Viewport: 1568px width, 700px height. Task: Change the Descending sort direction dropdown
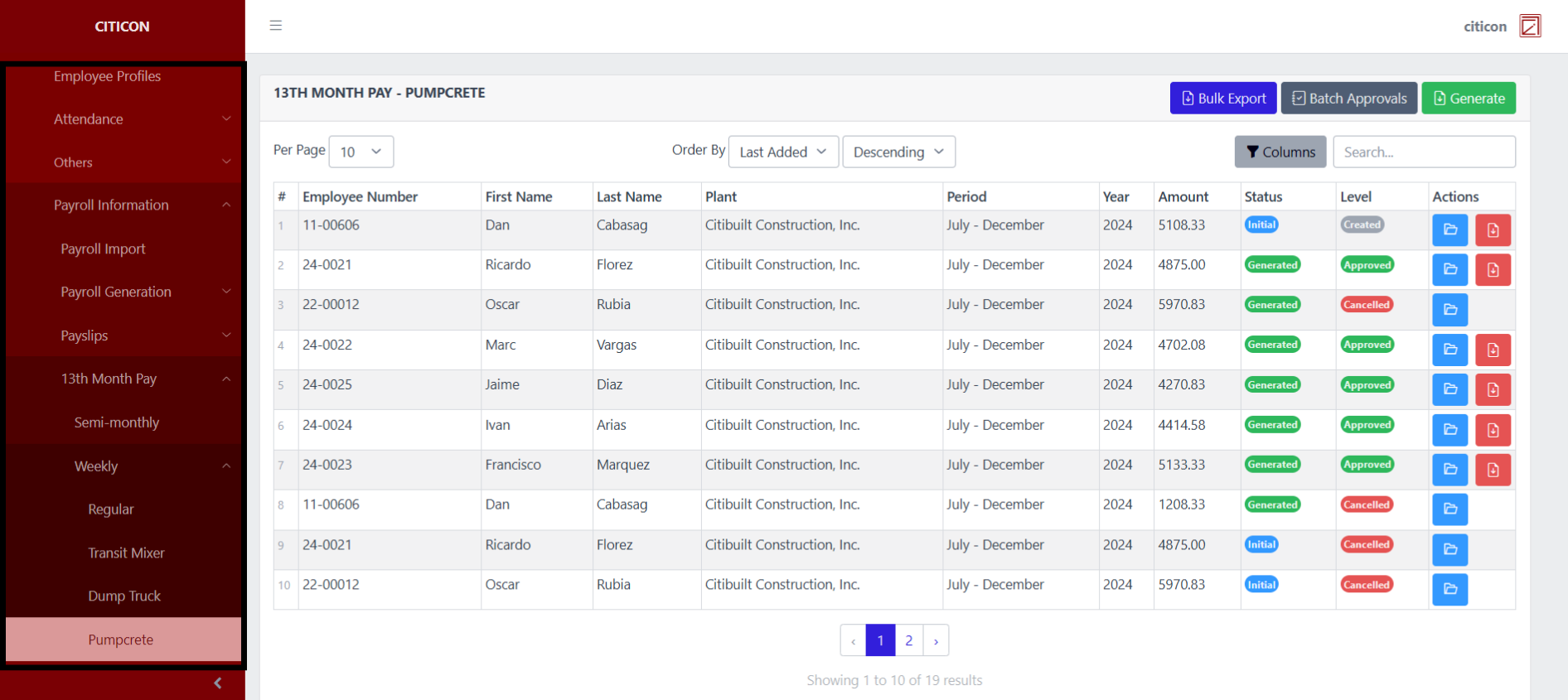click(898, 152)
